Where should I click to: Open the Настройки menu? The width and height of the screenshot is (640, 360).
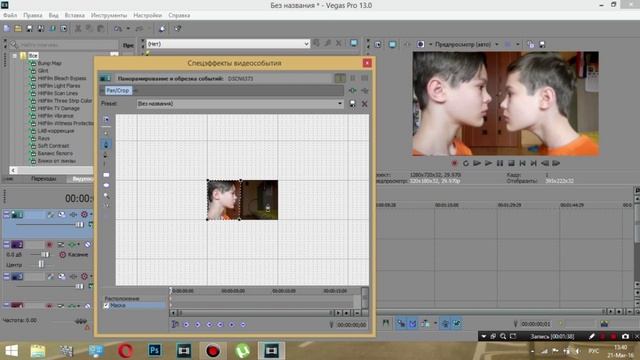coord(147,15)
